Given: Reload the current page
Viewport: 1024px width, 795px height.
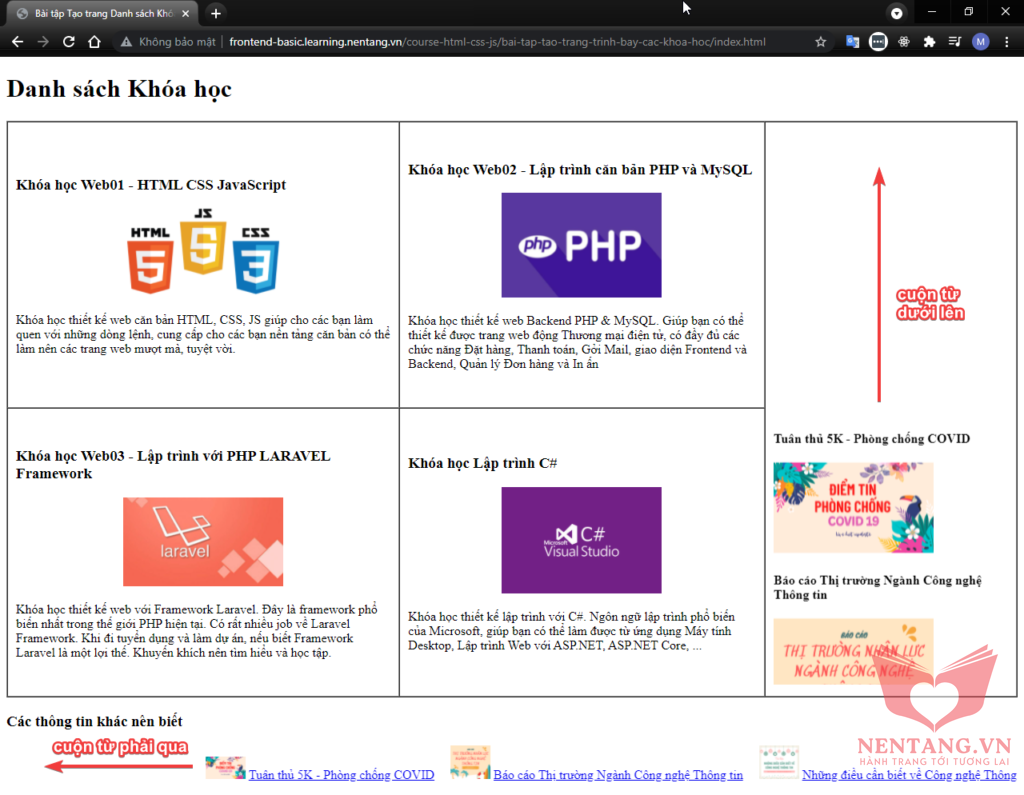Looking at the screenshot, I should tap(69, 42).
